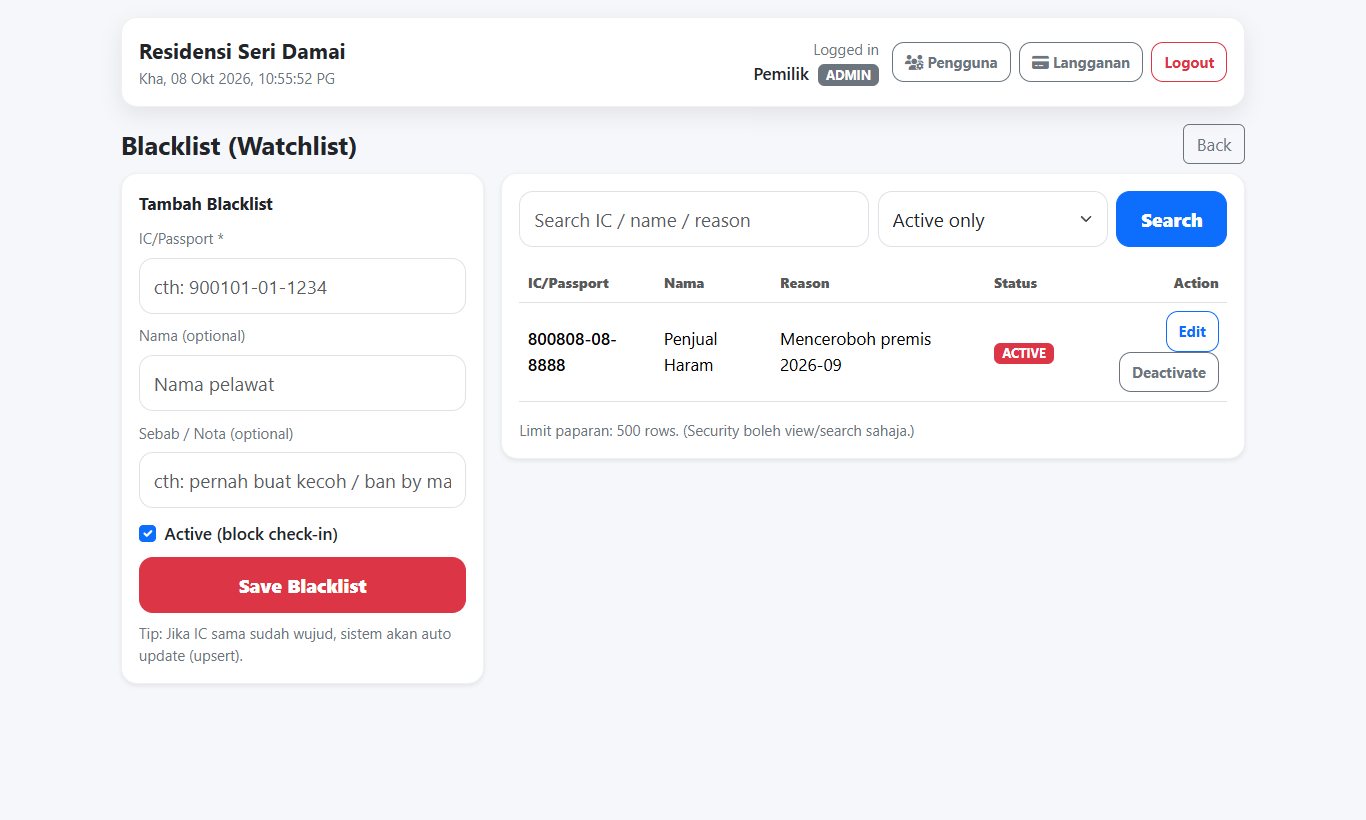Click the name Penjual Haram

[x=691, y=352]
